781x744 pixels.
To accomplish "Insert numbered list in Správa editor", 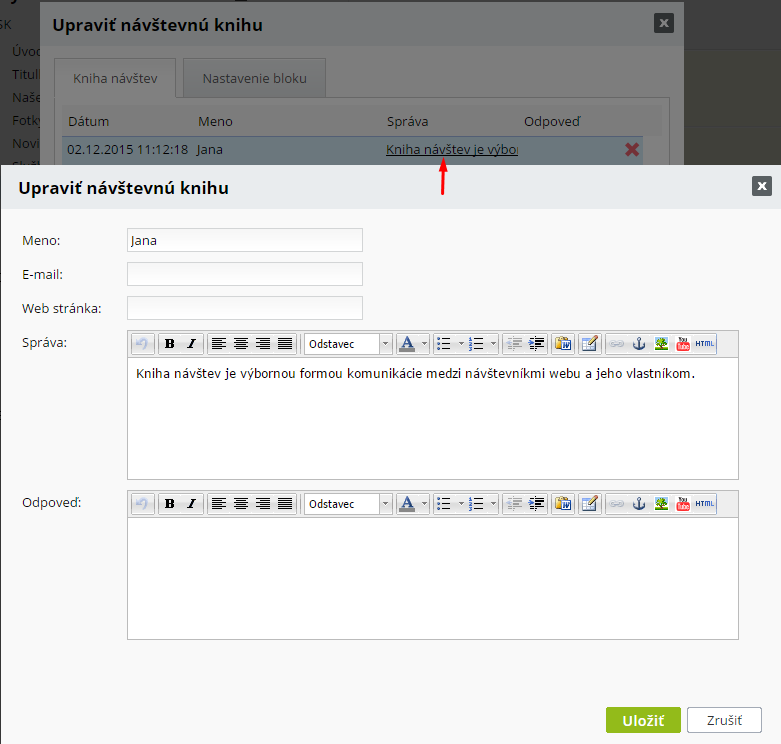I will 477,344.
